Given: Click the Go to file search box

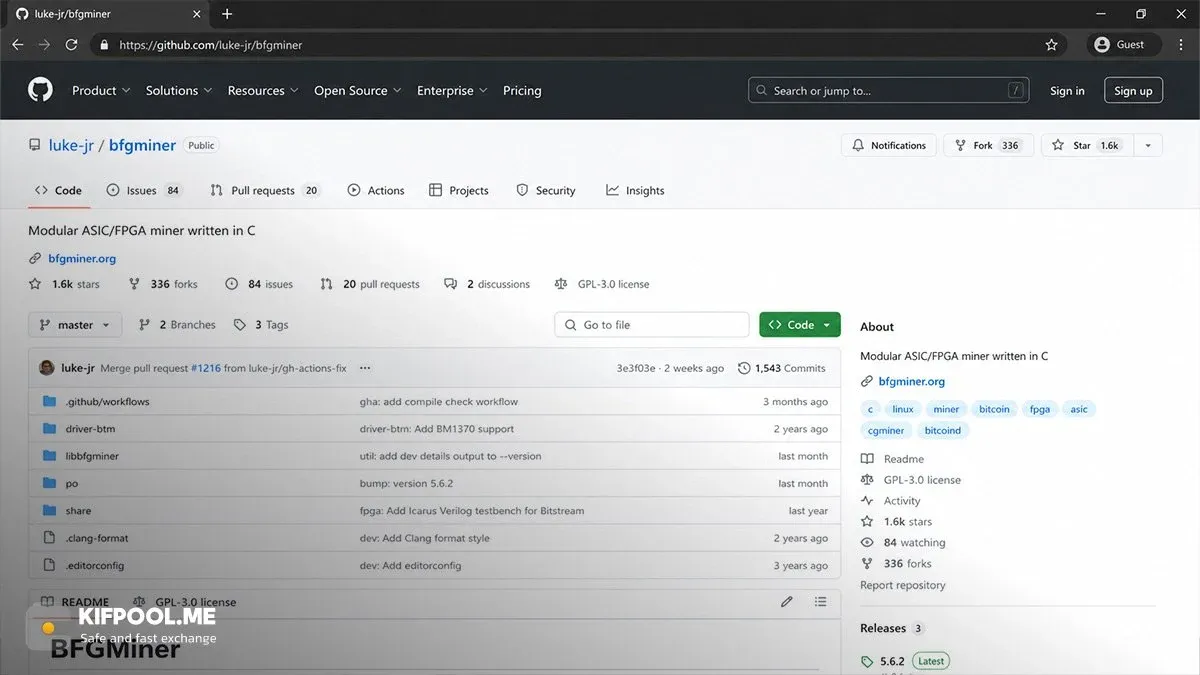Looking at the screenshot, I should [651, 325].
